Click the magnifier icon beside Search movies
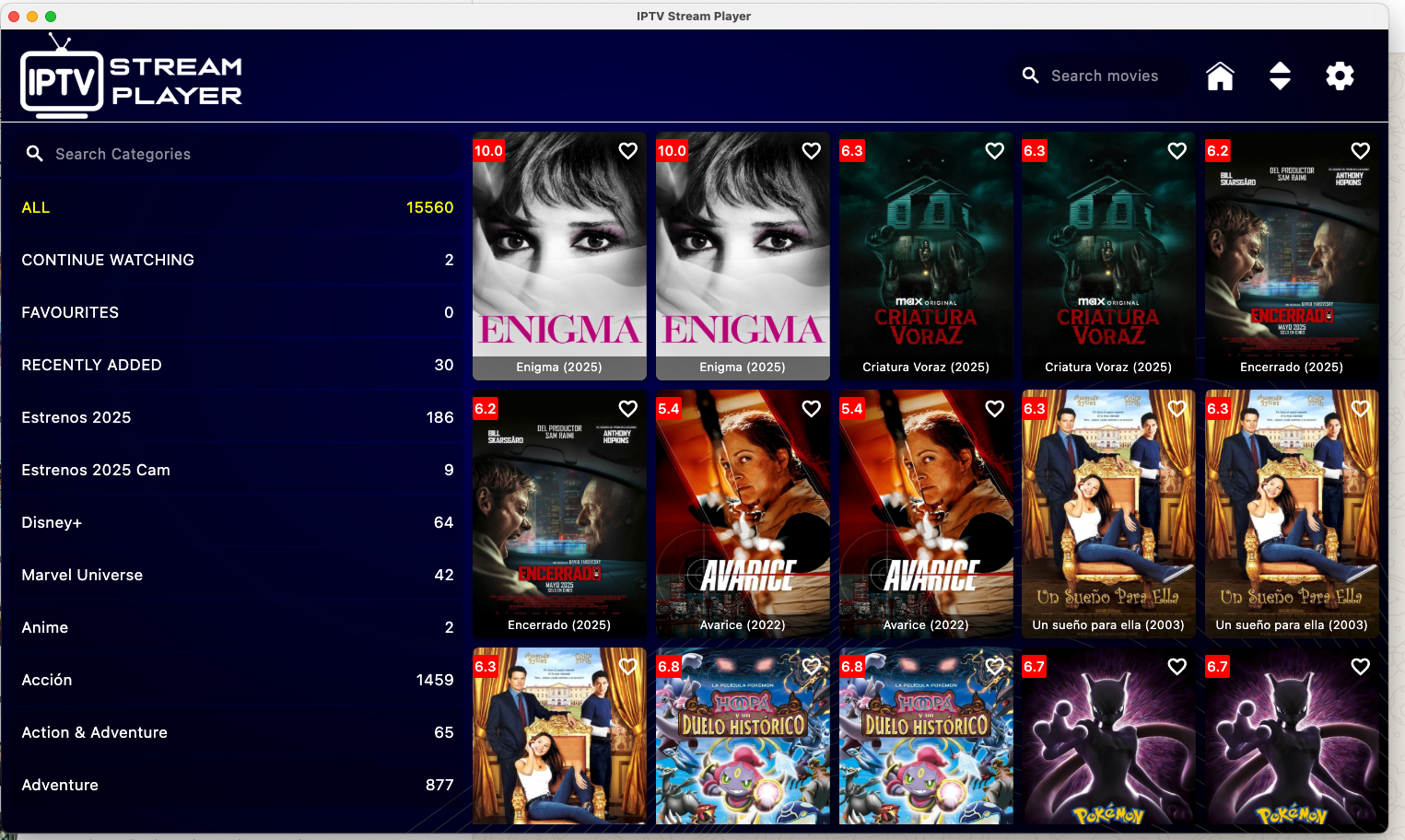1405x840 pixels. click(x=1030, y=76)
